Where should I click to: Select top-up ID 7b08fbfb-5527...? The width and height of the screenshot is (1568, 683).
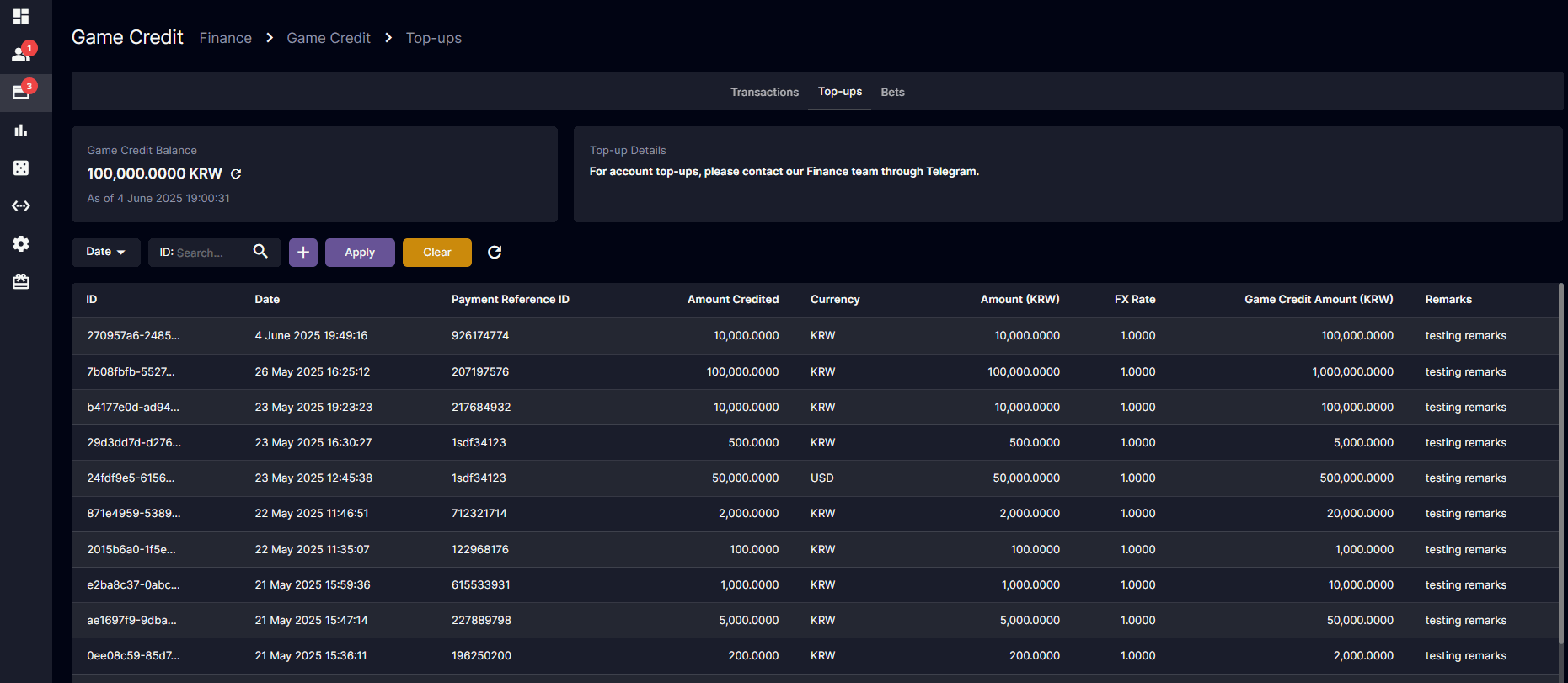[131, 371]
